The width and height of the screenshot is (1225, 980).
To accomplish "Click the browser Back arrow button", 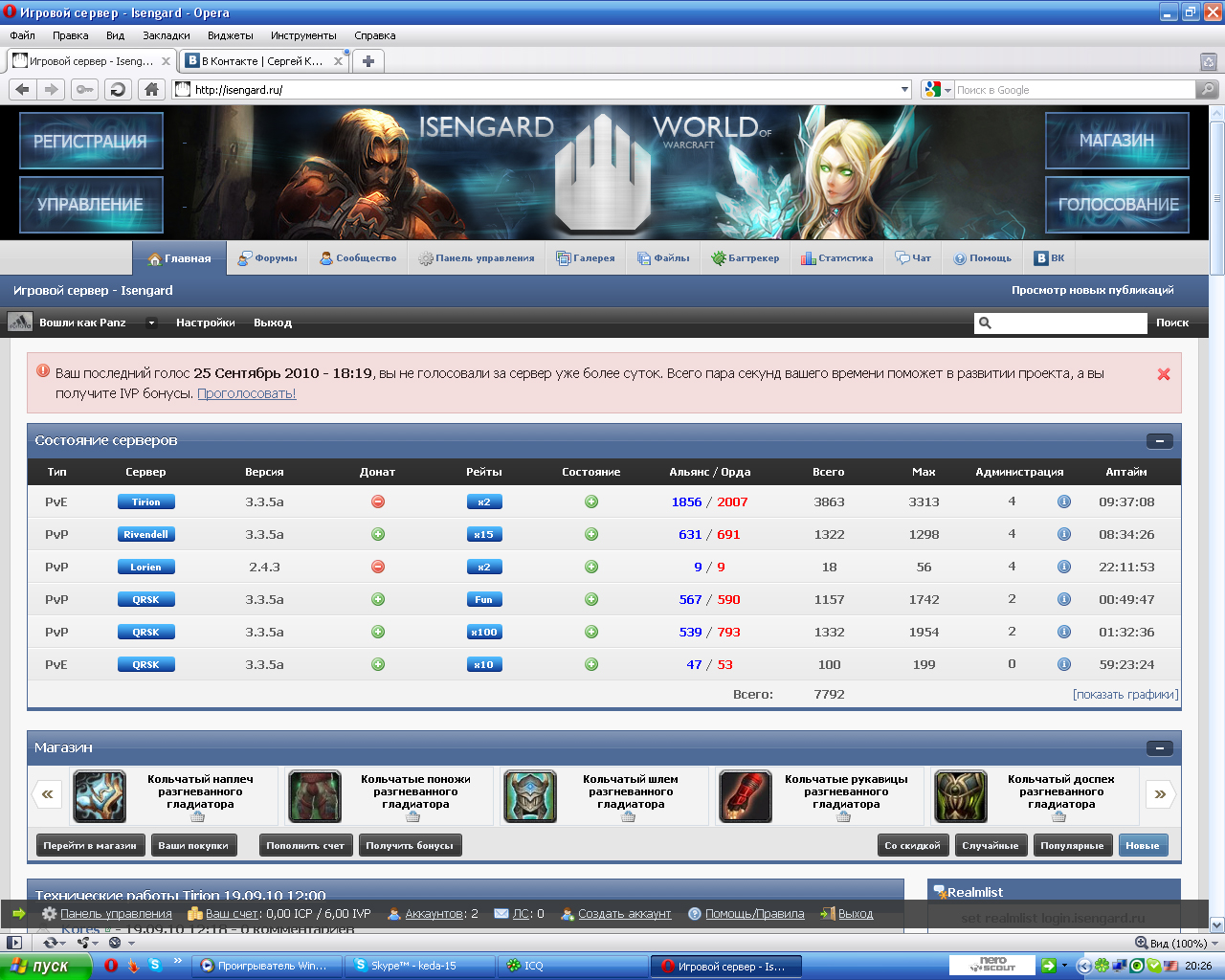I will [x=23, y=89].
